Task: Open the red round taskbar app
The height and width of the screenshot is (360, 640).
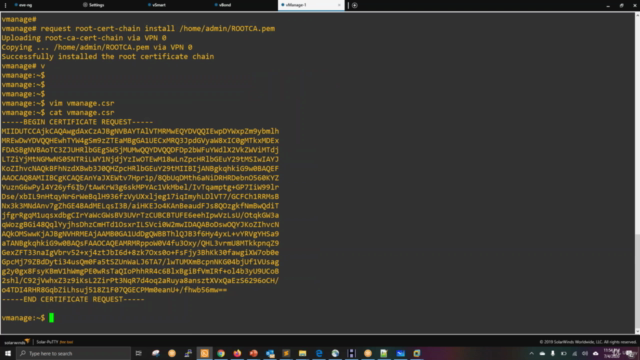Action: pyautogui.click(x=253, y=353)
